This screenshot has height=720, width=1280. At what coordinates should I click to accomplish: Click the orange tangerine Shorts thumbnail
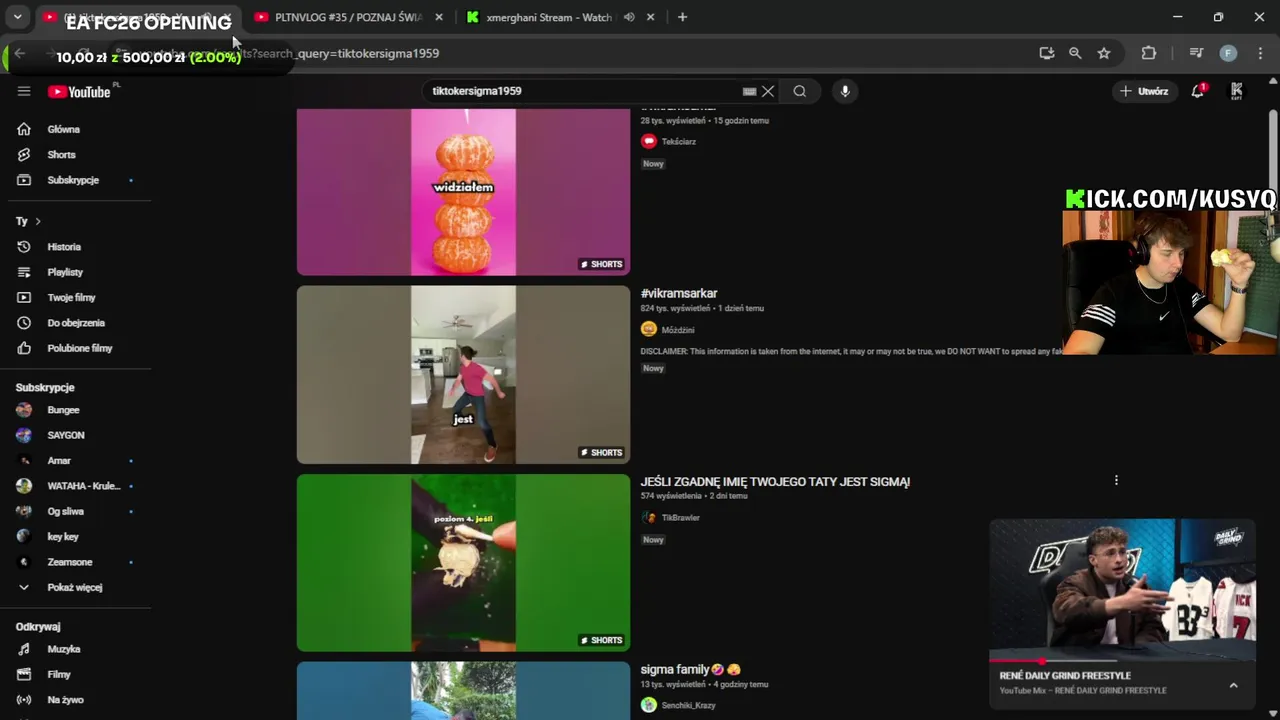coord(463,192)
